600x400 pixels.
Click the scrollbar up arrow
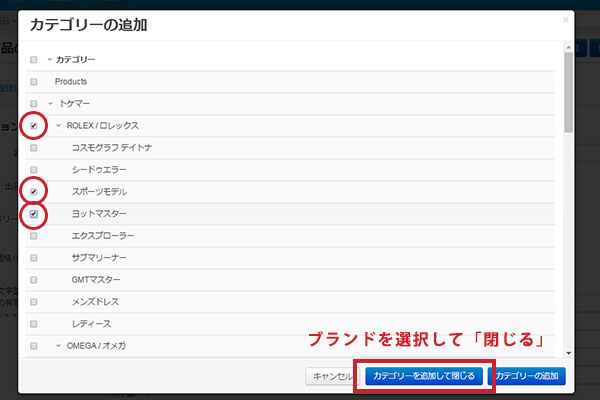[568, 47]
